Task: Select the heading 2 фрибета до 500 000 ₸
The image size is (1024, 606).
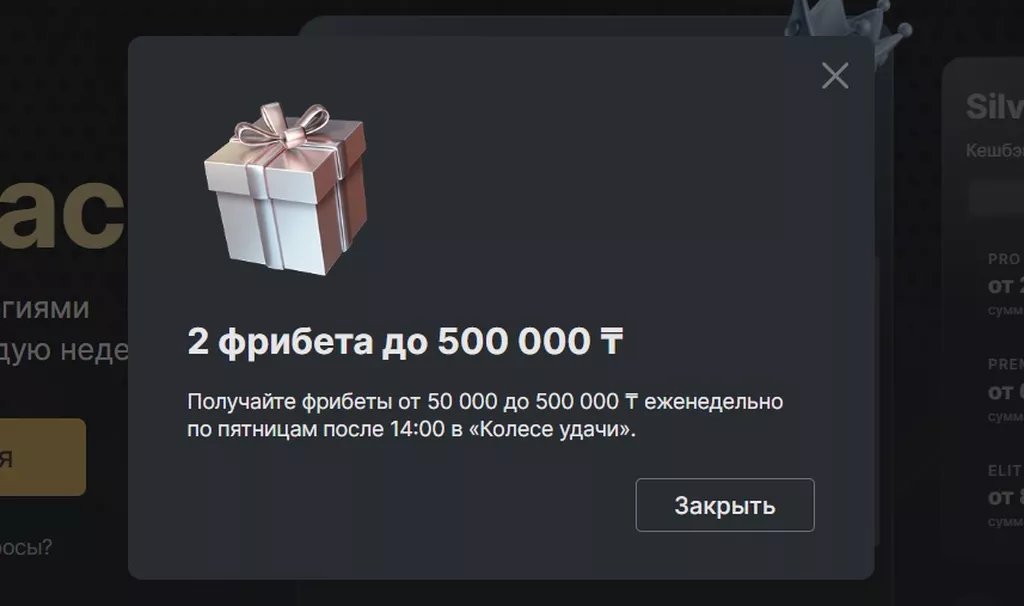Action: click(406, 342)
